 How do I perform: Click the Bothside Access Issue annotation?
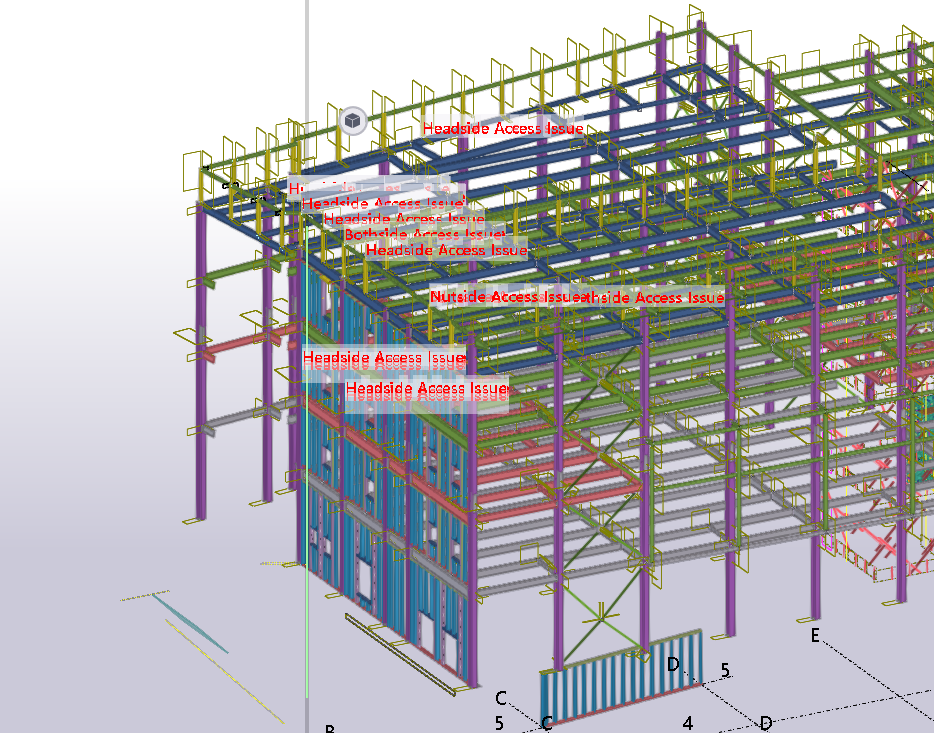coord(425,235)
